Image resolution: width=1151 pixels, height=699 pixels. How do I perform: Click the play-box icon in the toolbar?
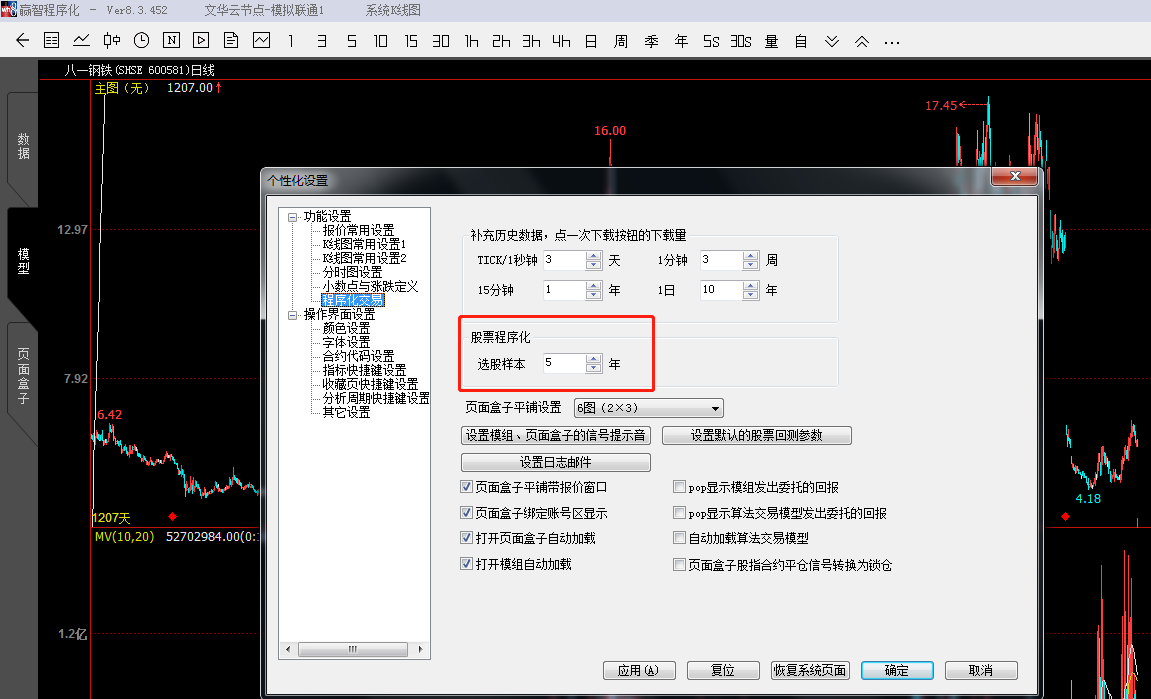pos(201,41)
